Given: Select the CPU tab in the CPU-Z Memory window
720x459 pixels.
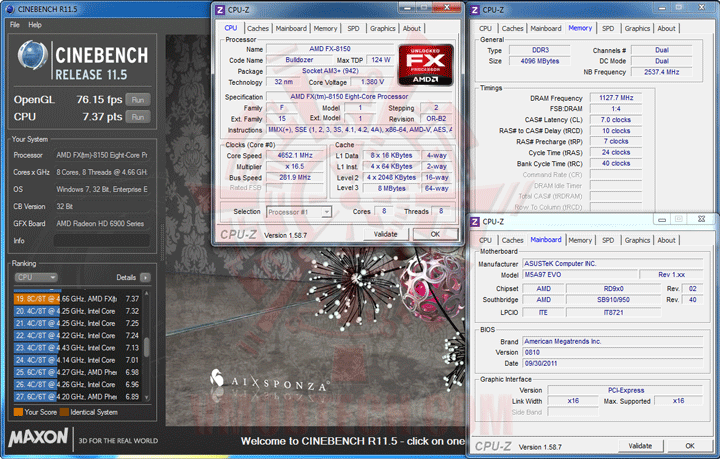Looking at the screenshot, I should click(x=485, y=28).
